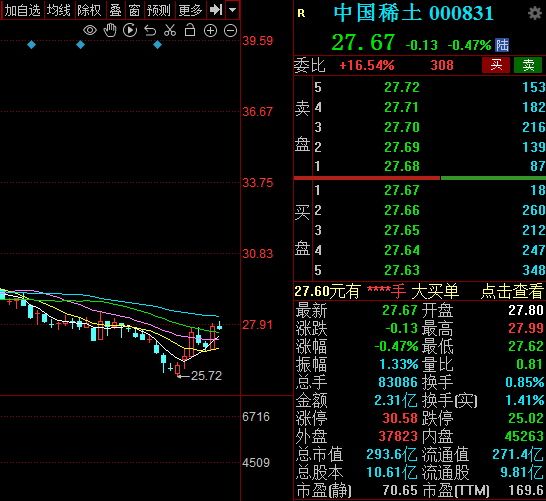This screenshot has height=501, width=546.
Task: Click the red 买 buy button
Action: (x=496, y=65)
